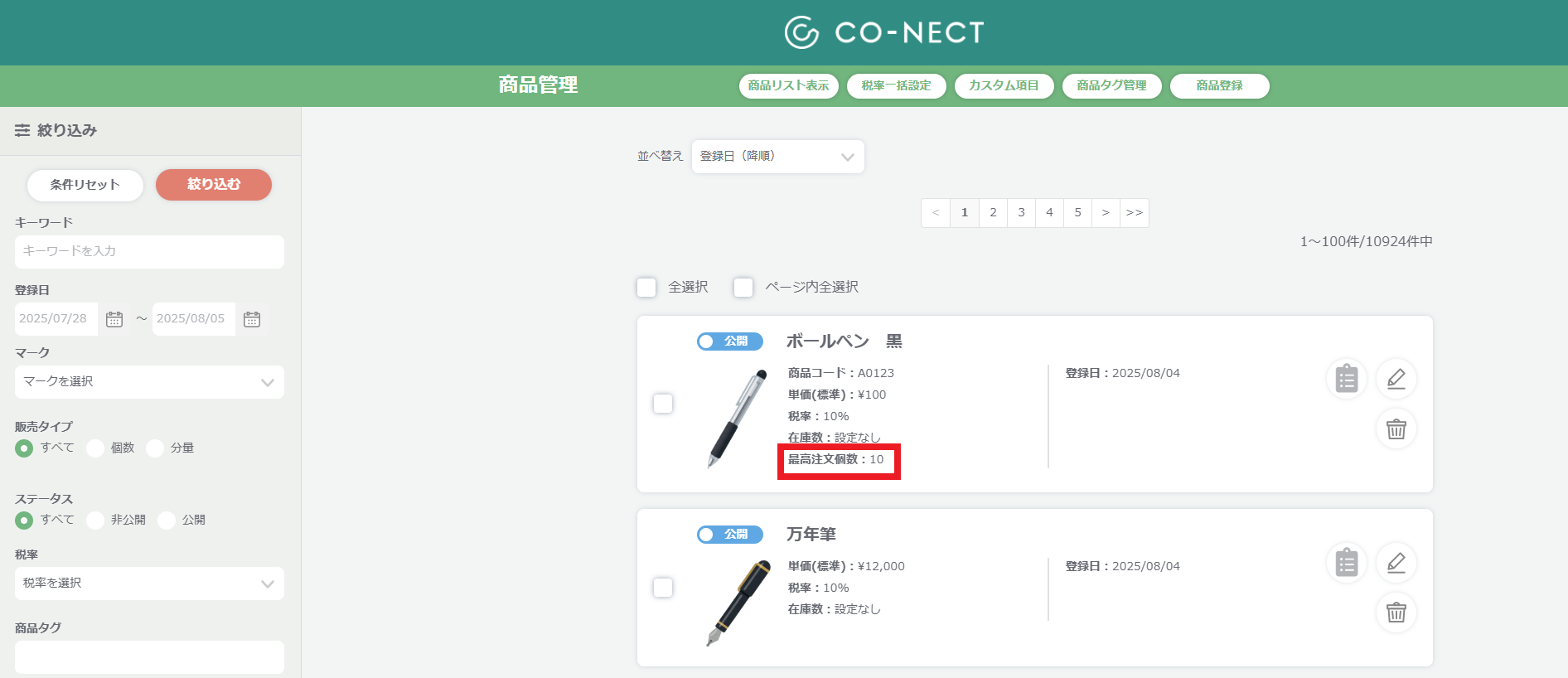Viewport: 1568px width, 678px height.
Task: Go to page 5
Action: [x=1077, y=213]
